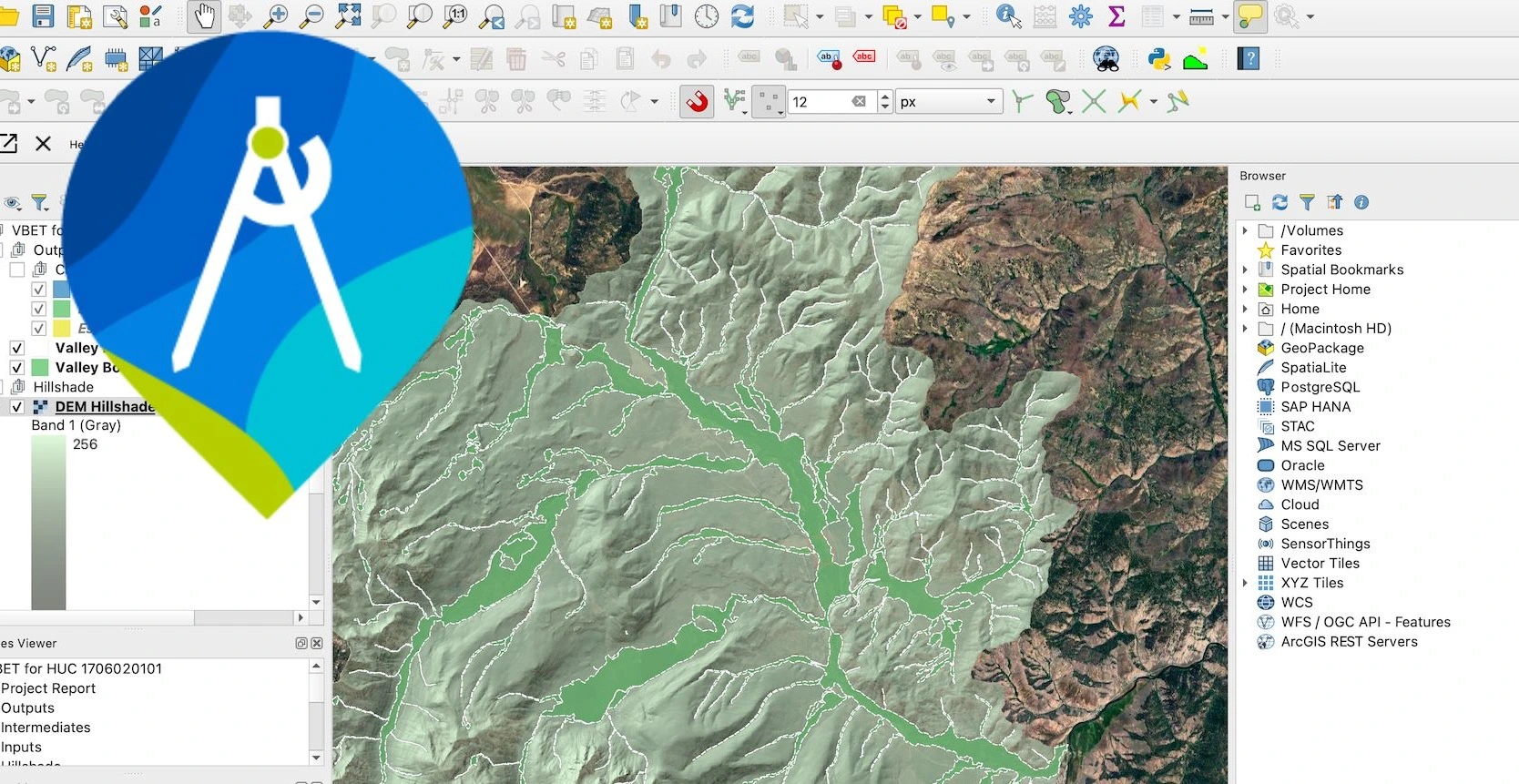This screenshot has height=784, width=1519.
Task: Click the Browser panel info icon
Action: pyautogui.click(x=1361, y=202)
